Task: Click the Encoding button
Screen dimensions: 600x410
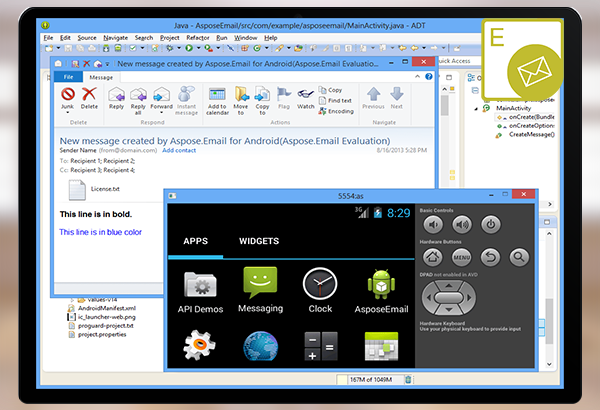Action: click(336, 111)
